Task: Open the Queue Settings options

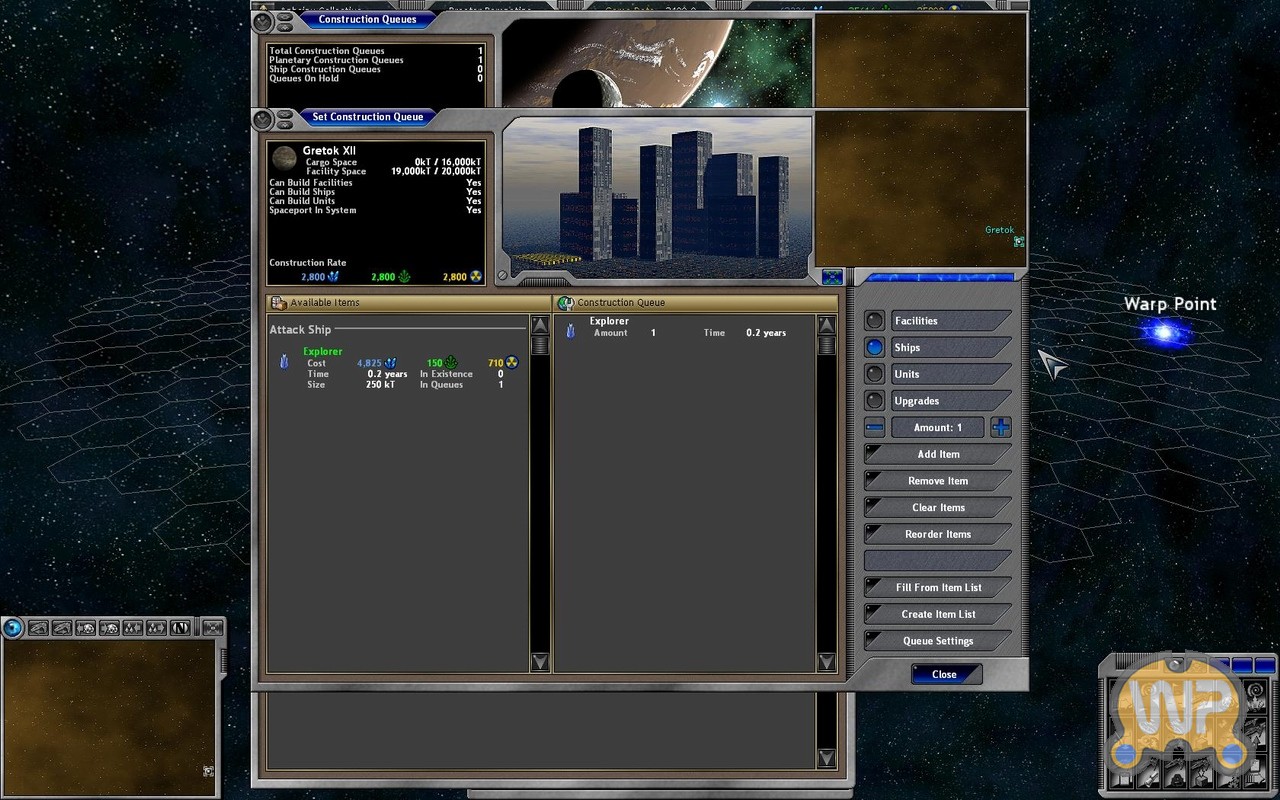Action: pyautogui.click(x=937, y=641)
